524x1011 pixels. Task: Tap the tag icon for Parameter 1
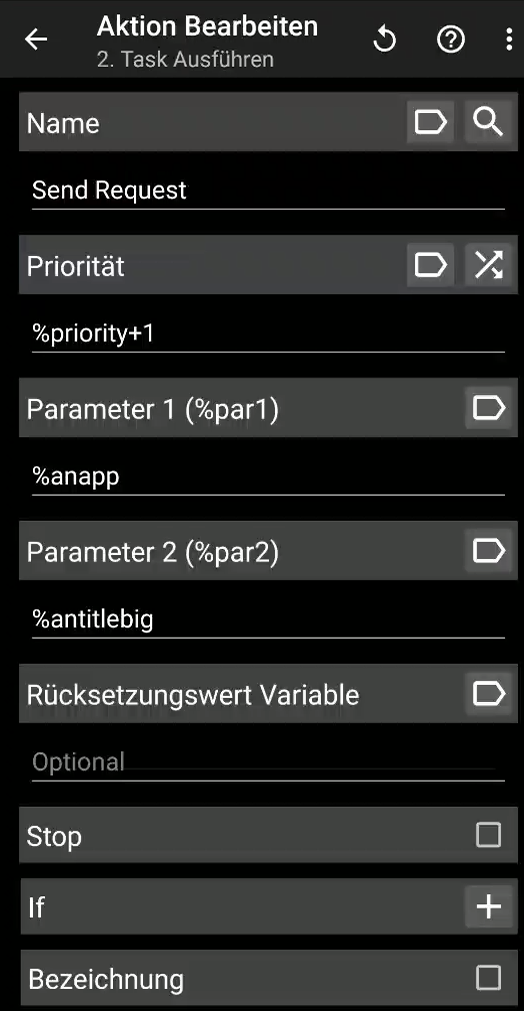pyautogui.click(x=489, y=407)
